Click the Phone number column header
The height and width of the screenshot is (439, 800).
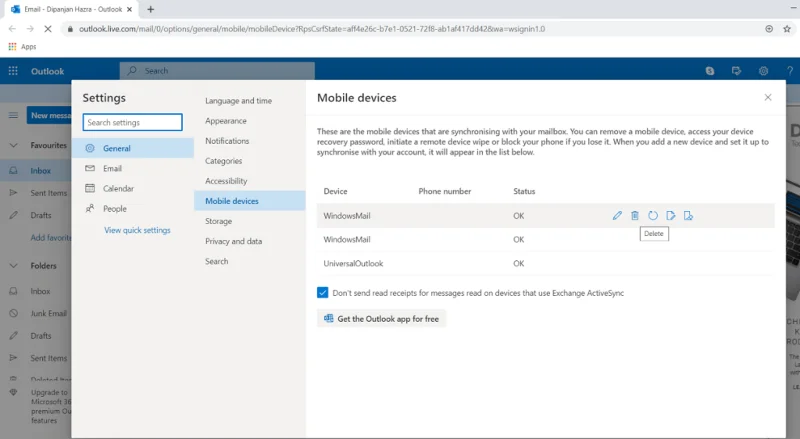(x=444, y=191)
